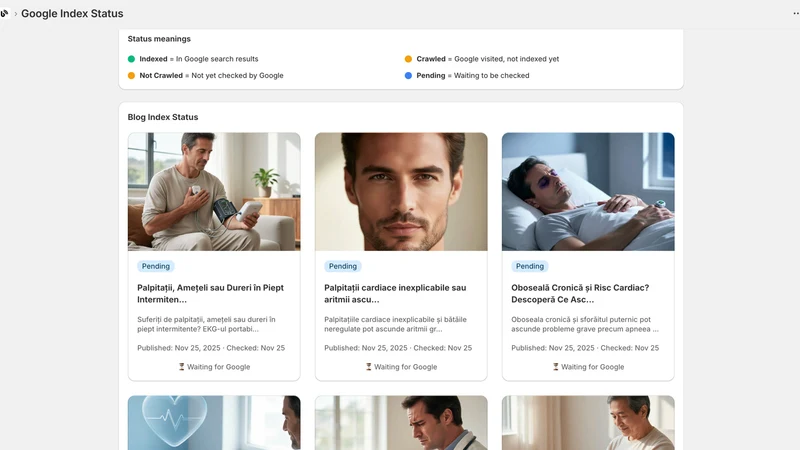Viewport: 800px width, 450px height.
Task: Click the Suferiți de palpitații description text
Action: 206,324
